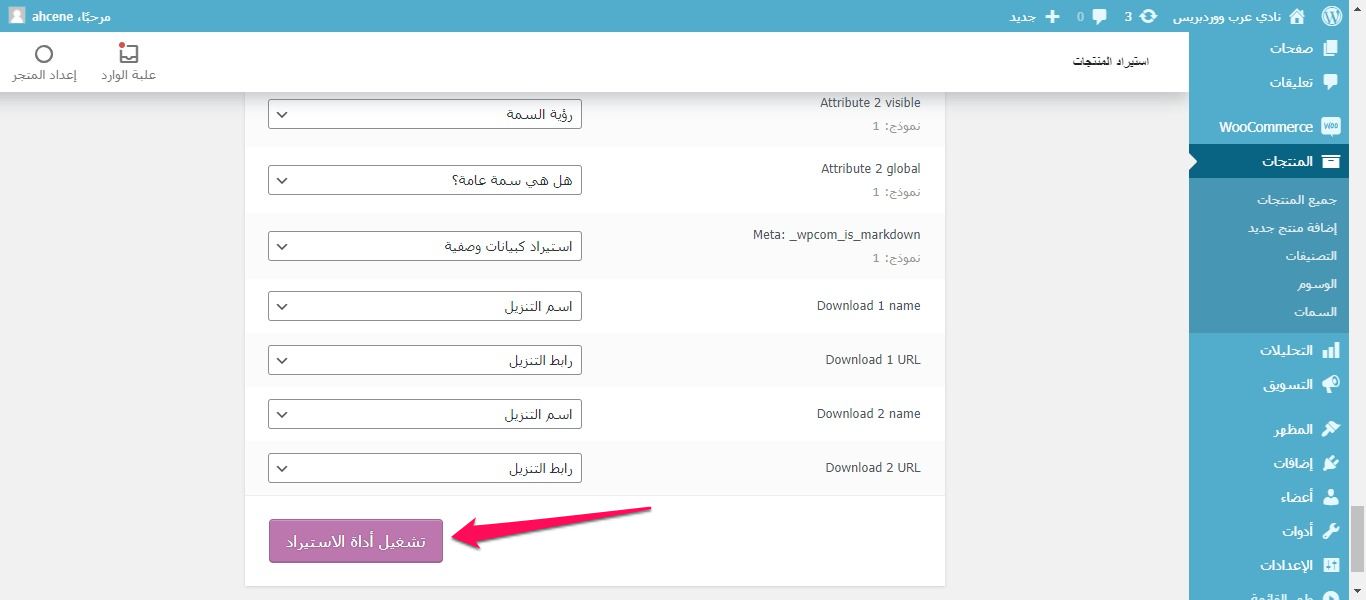
Task: Click the Analytics bar chart icon
Action: coord(1330,350)
